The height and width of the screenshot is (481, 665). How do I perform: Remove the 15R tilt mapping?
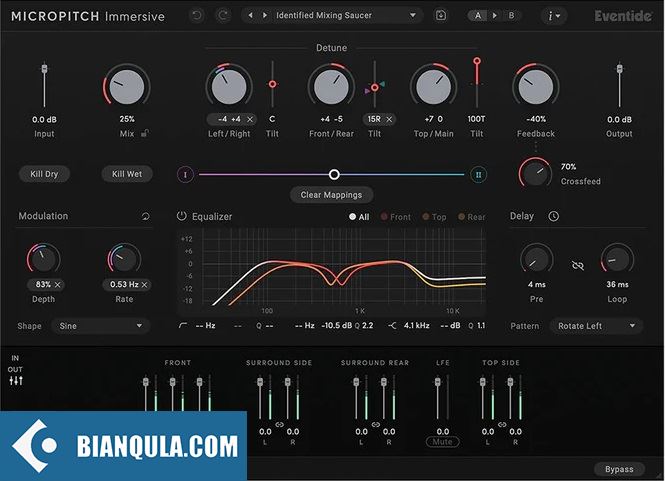(x=389, y=120)
